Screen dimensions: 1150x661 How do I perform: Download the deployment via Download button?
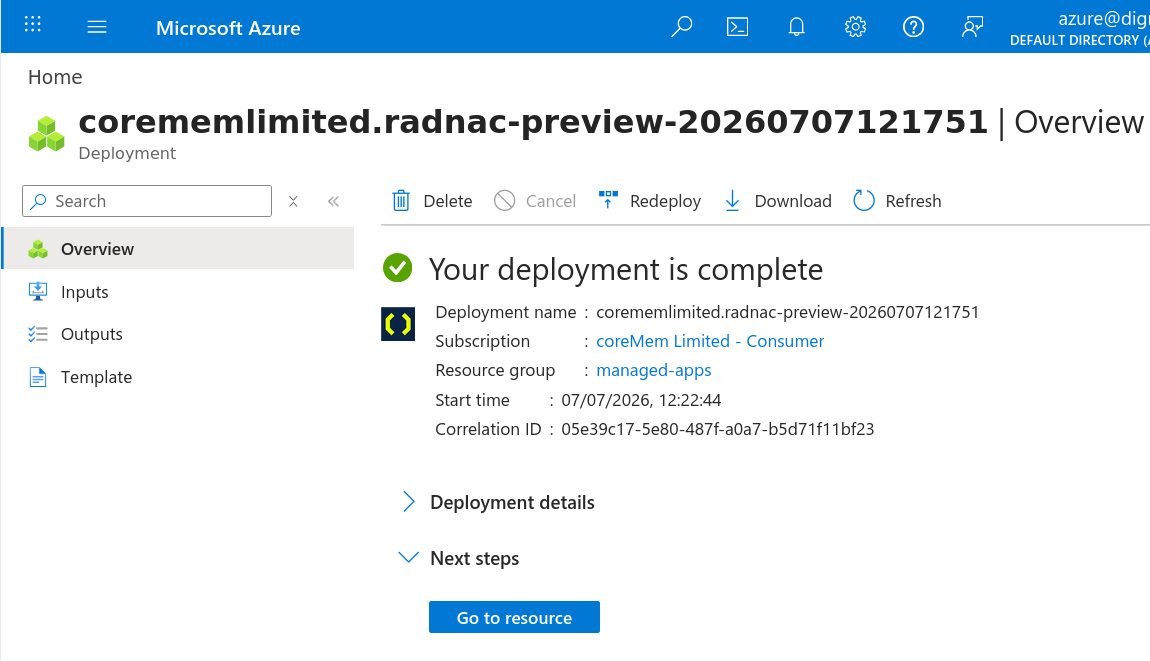[777, 201]
